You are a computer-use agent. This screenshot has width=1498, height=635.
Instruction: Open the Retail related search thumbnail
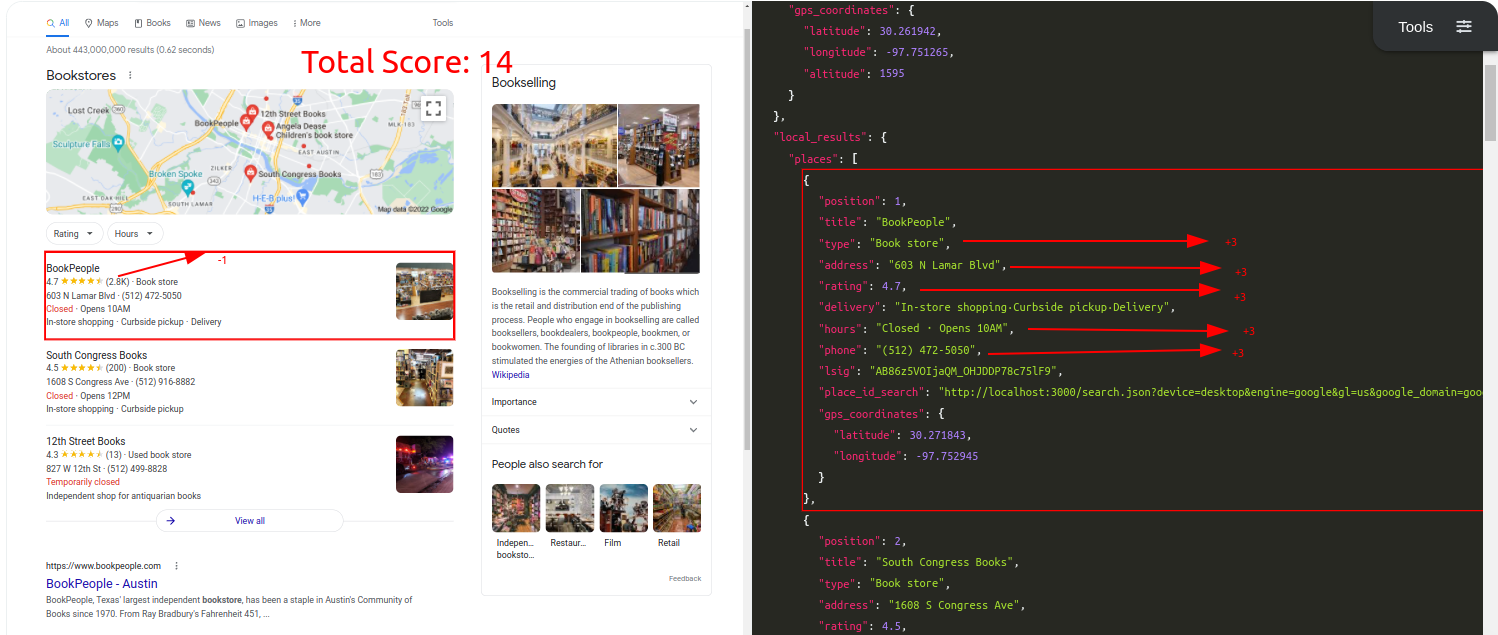click(677, 508)
